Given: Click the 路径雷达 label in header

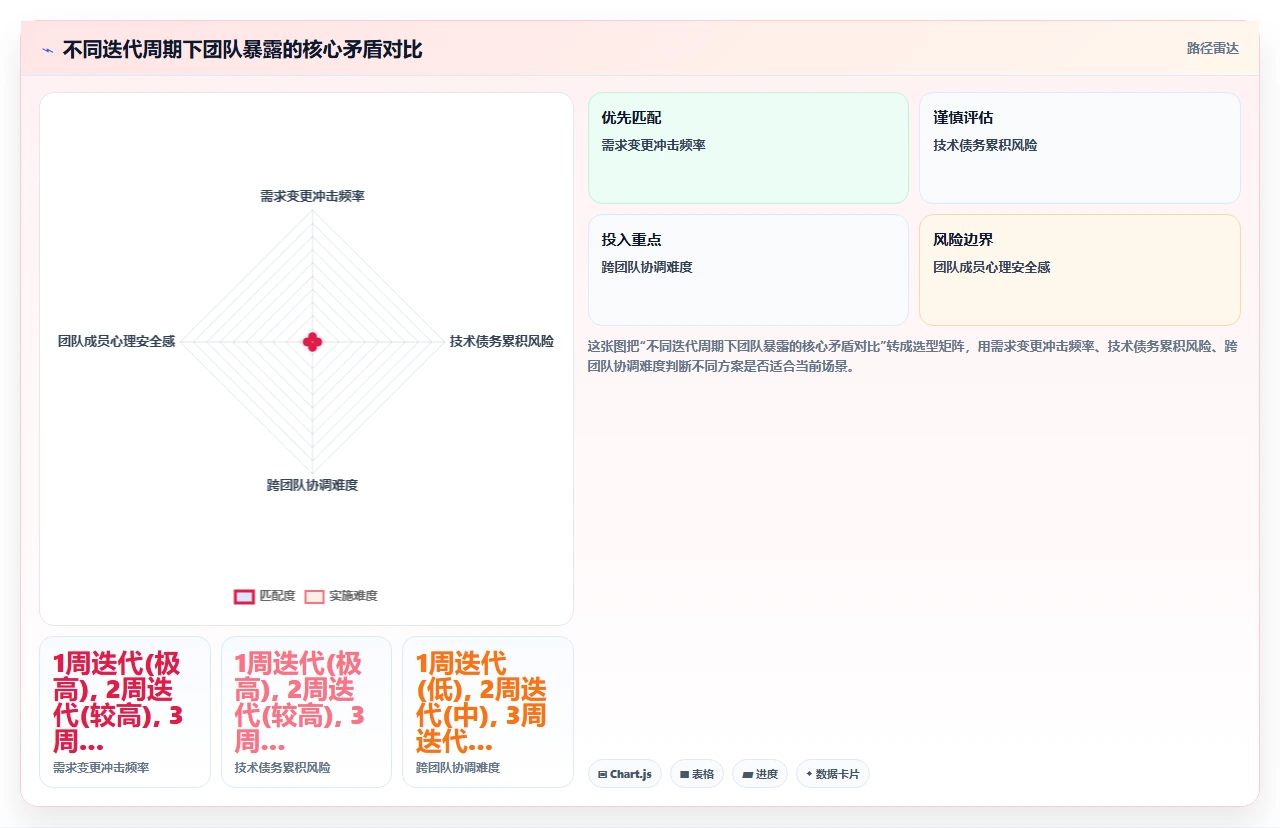Looking at the screenshot, I should [x=1212, y=48].
